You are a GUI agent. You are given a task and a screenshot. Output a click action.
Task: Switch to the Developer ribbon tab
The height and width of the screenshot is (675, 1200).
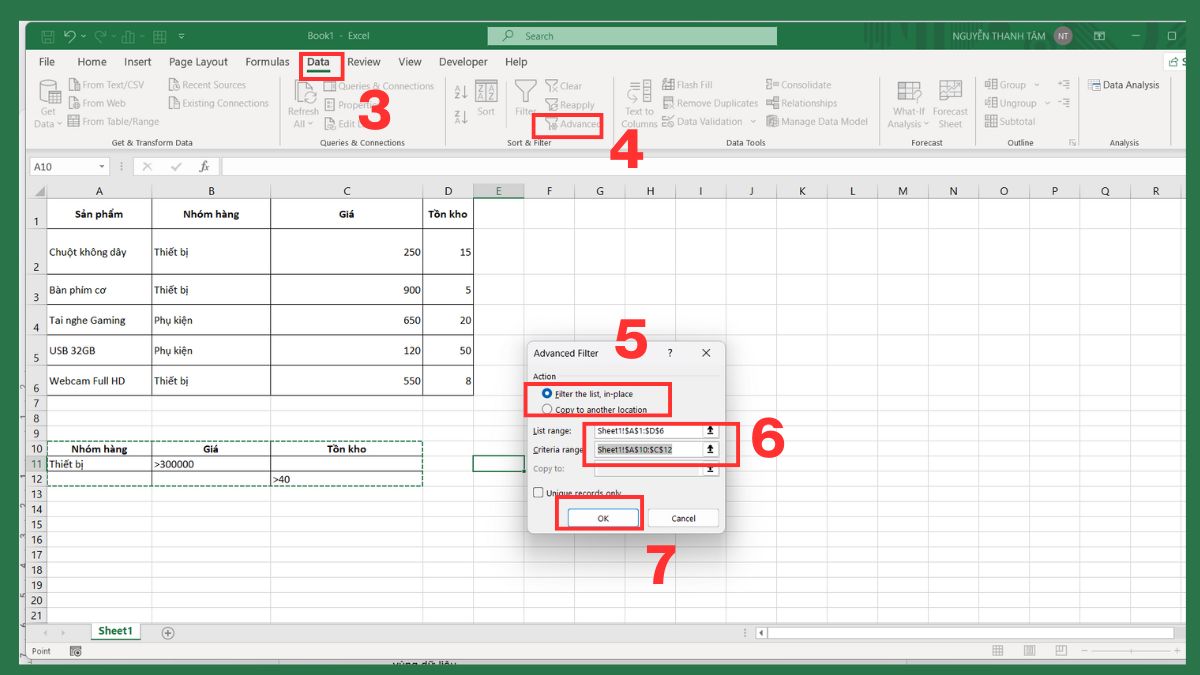(x=462, y=62)
